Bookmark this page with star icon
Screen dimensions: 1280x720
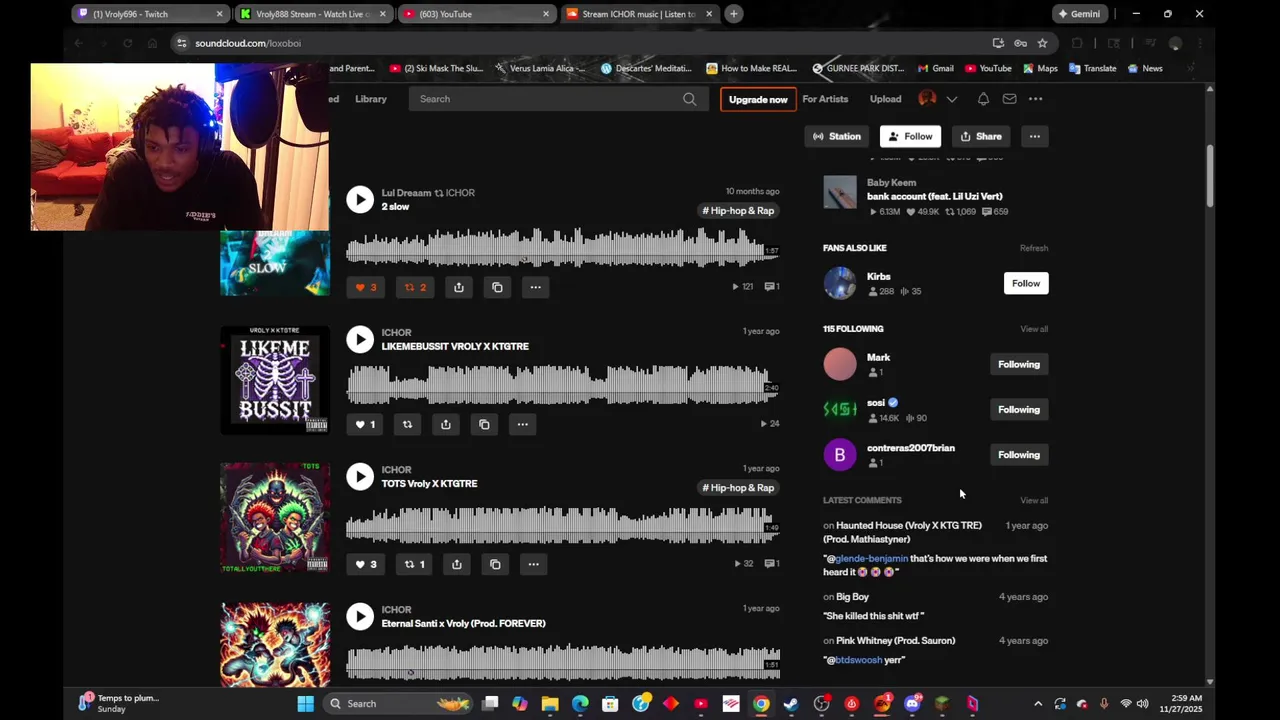click(x=1042, y=43)
